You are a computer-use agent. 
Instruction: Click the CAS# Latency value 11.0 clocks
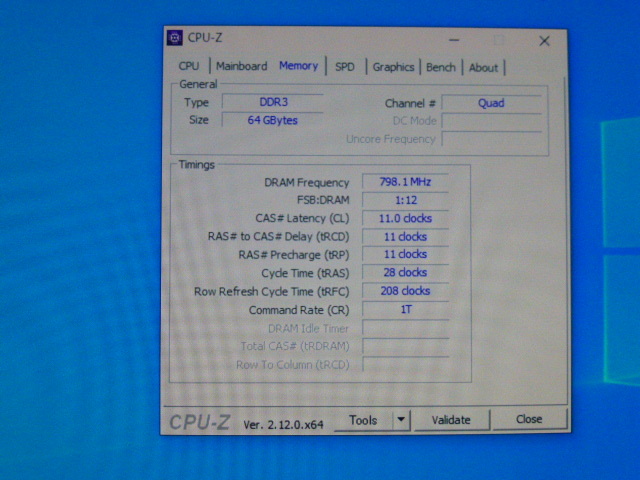[405, 218]
